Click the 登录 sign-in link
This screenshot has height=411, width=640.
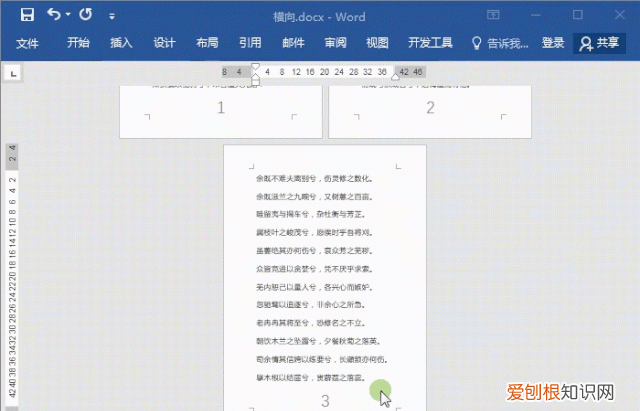[x=553, y=43]
